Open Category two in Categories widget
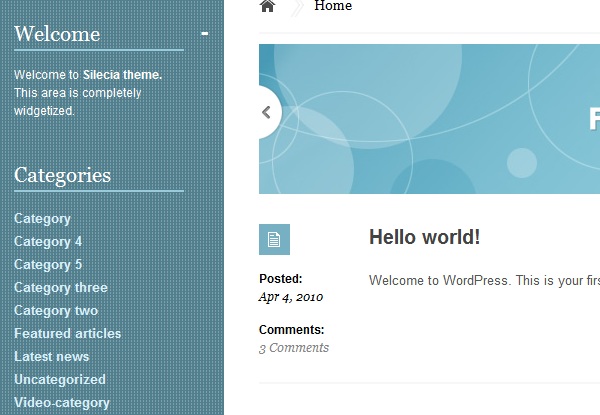The height and width of the screenshot is (415, 600). 56,310
